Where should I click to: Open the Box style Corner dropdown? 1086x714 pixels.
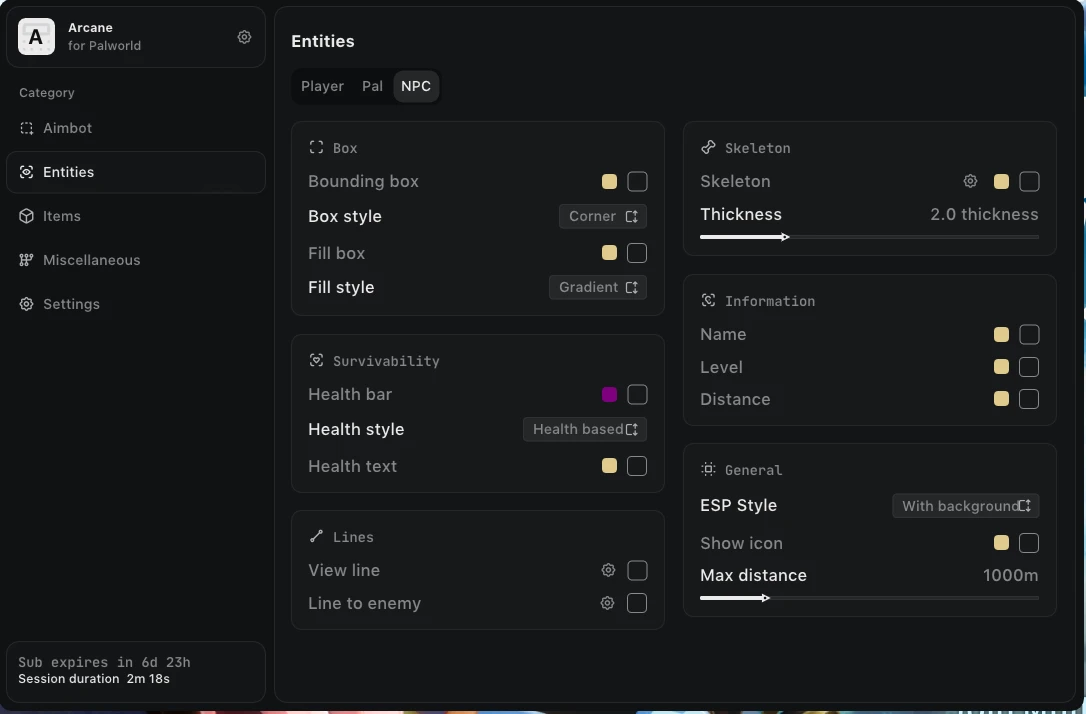tap(603, 216)
